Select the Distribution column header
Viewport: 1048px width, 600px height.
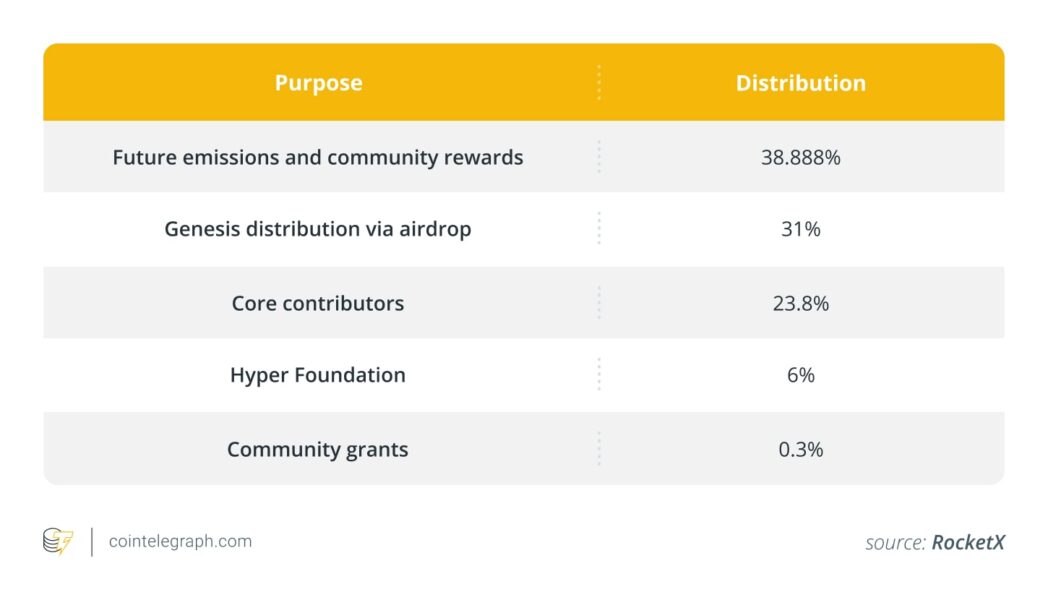[x=800, y=83]
